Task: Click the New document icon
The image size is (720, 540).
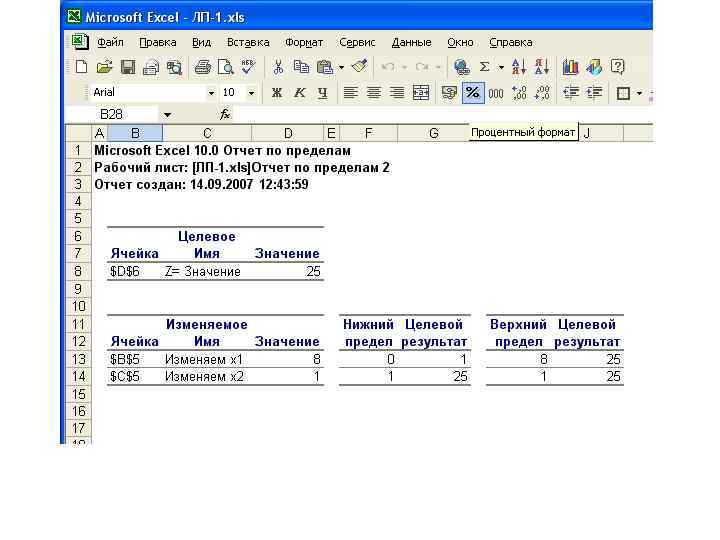Action: coord(81,67)
